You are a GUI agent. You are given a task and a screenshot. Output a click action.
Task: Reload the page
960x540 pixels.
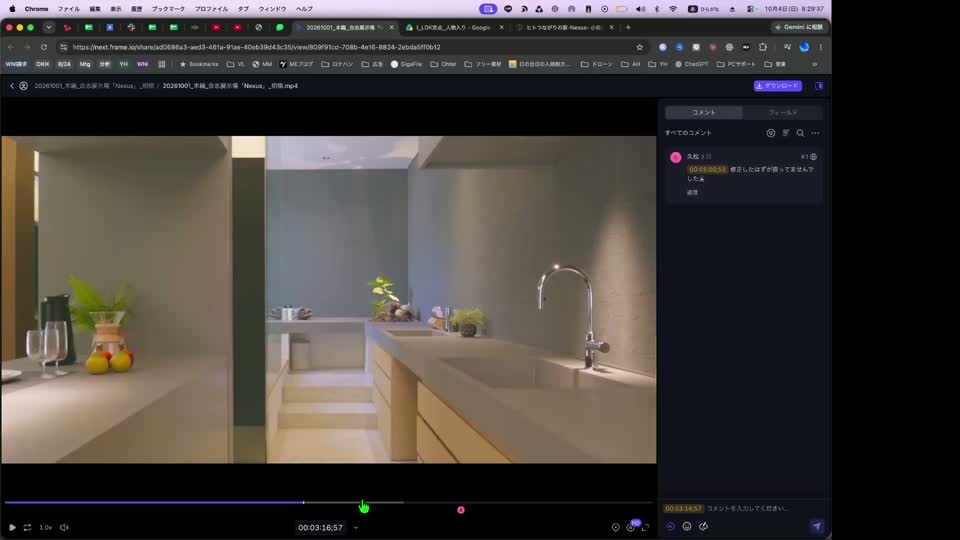(43, 47)
